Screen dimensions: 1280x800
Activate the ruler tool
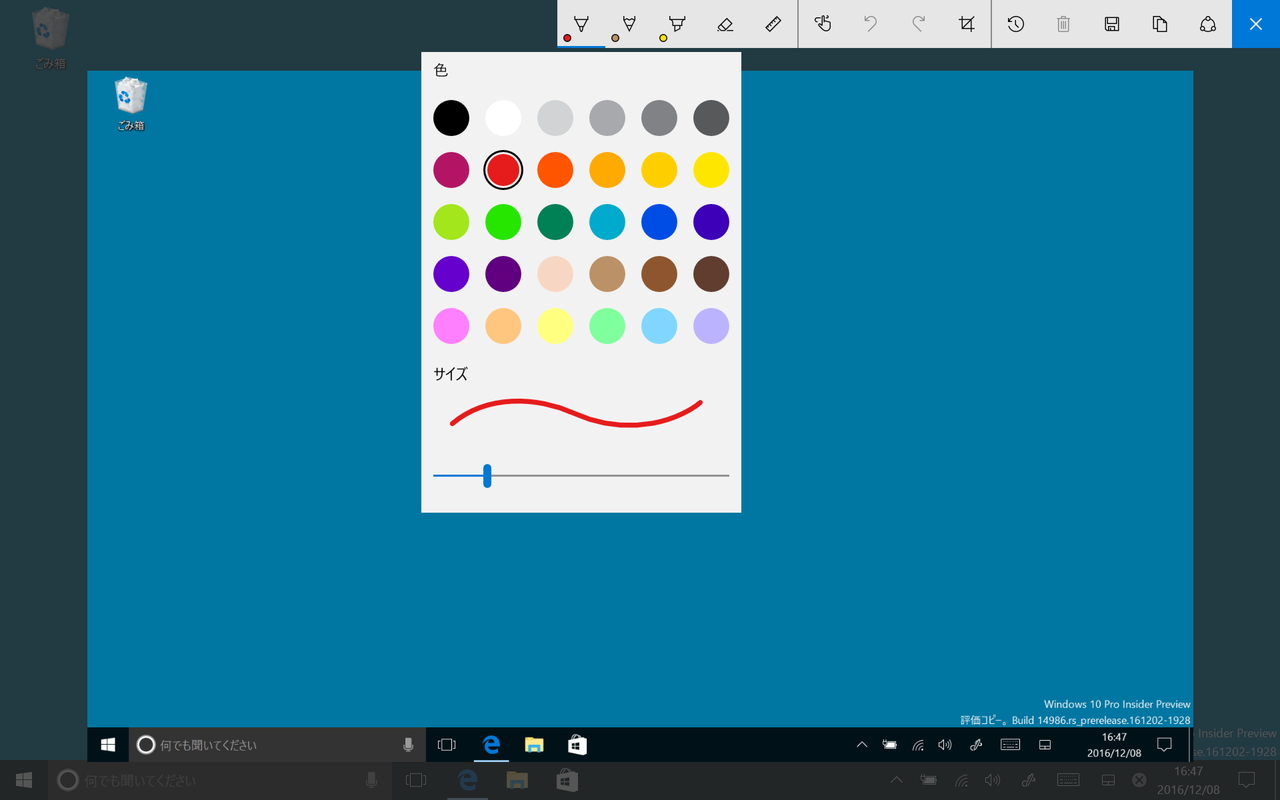pyautogui.click(x=773, y=24)
